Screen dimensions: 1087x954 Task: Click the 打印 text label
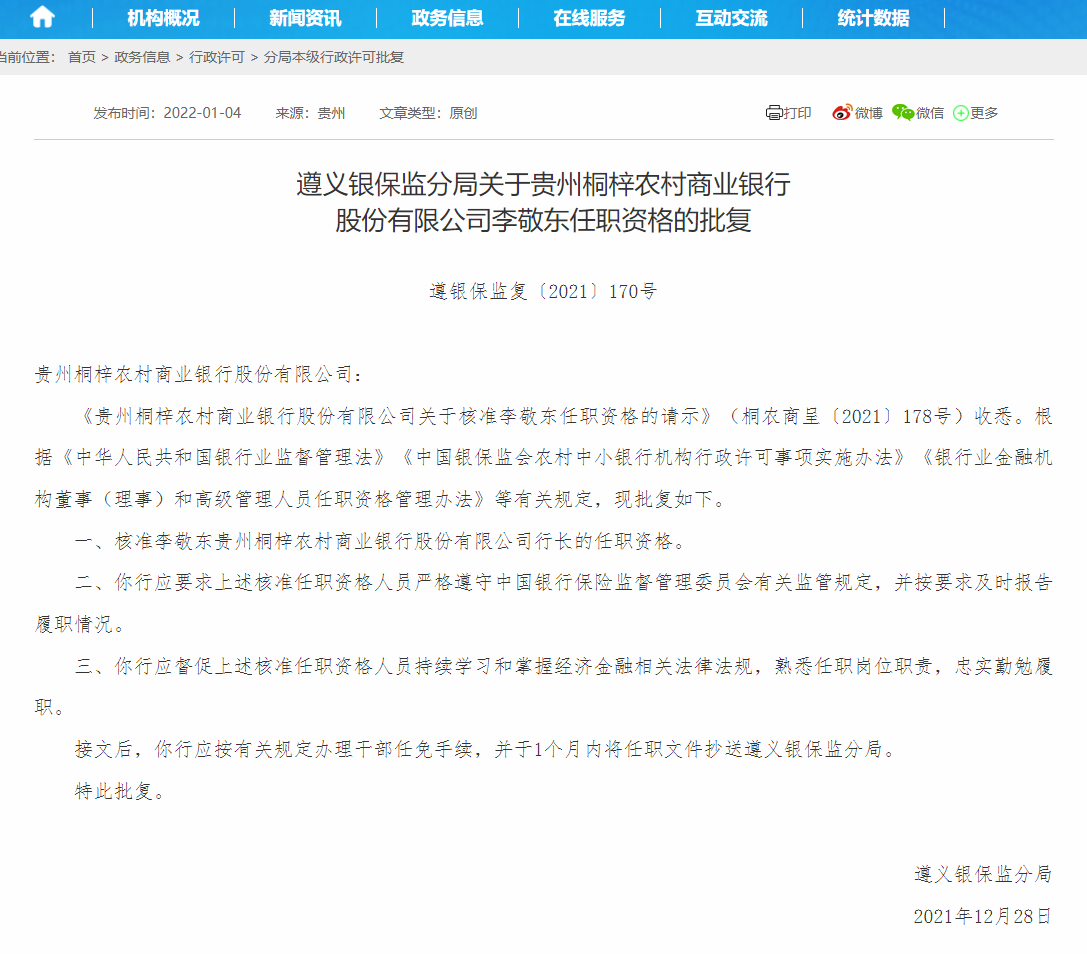pos(798,113)
